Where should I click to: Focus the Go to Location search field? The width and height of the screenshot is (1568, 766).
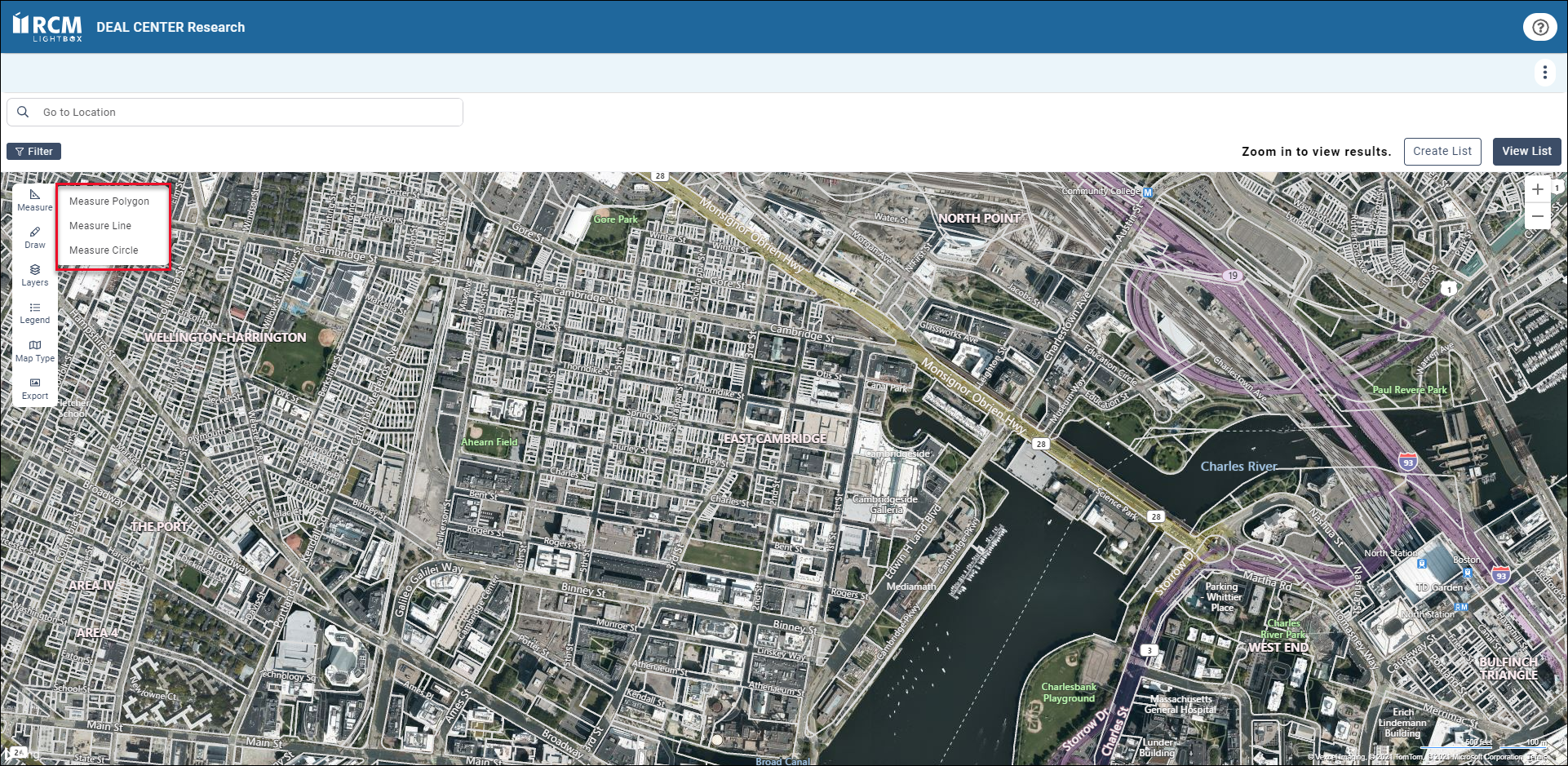pos(245,113)
